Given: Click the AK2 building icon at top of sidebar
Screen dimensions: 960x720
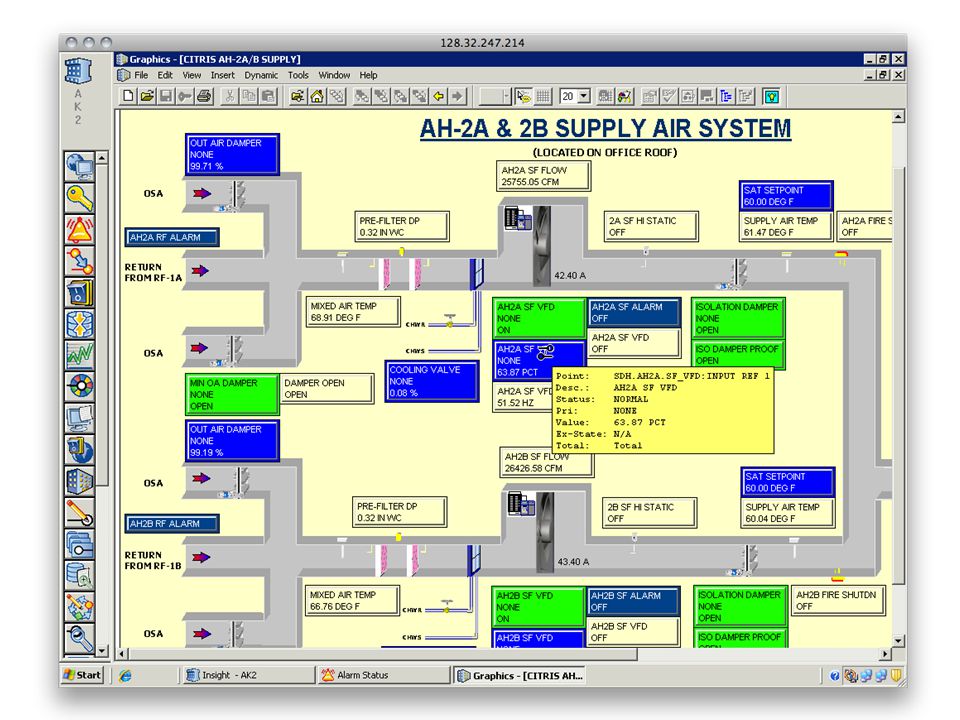Looking at the screenshot, I should 78,71.
